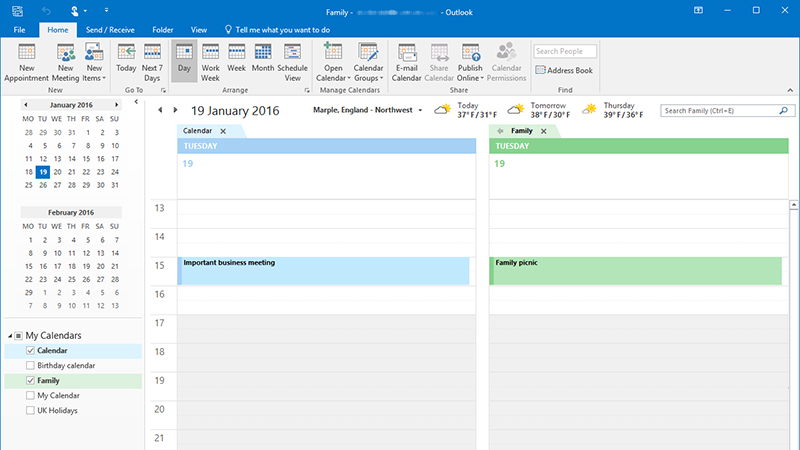The image size is (800, 450).
Task: Create a New Appointment
Action: [26, 62]
